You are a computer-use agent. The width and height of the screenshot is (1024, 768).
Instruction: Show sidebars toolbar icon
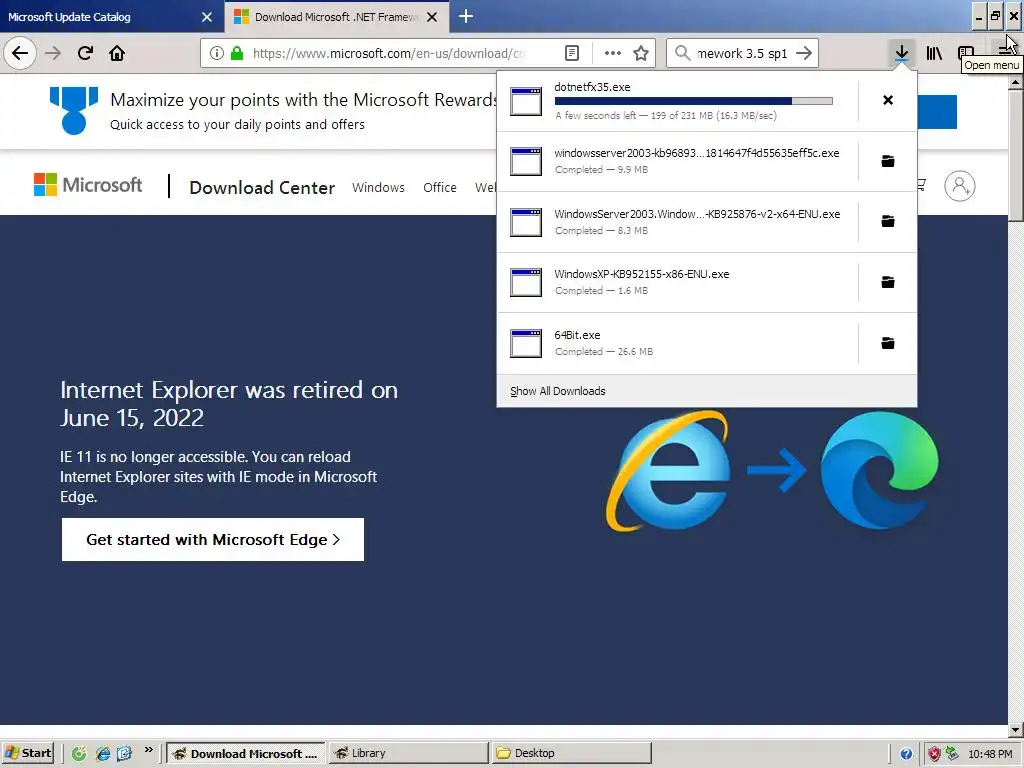coord(966,53)
